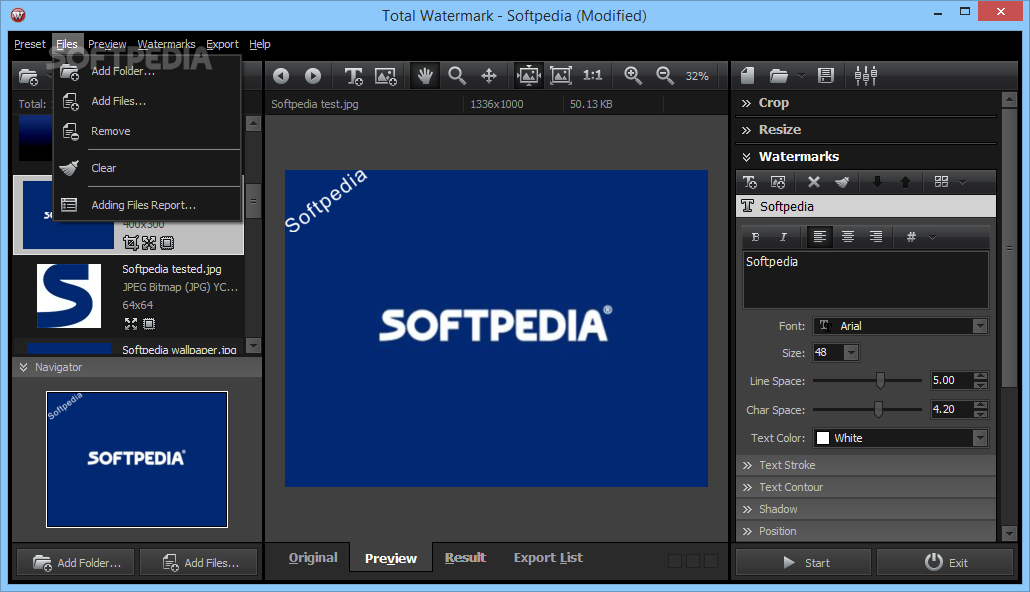The width and height of the screenshot is (1030, 592).
Task: Expand Text Stroke options
Action: tap(866, 465)
